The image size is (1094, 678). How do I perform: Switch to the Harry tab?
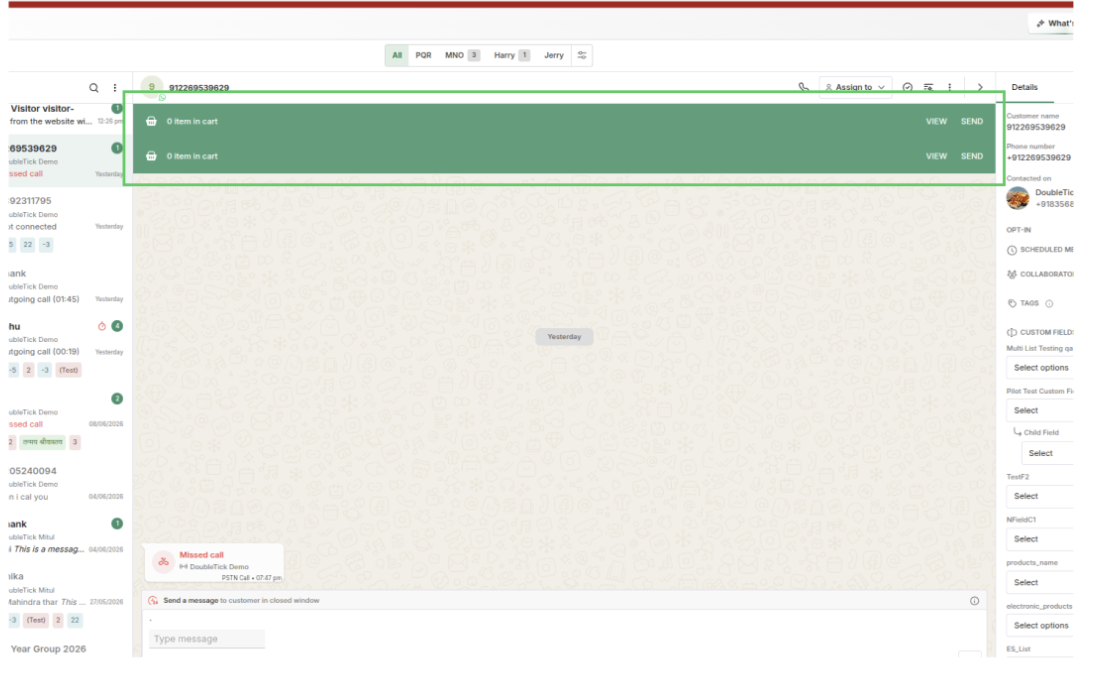click(511, 55)
